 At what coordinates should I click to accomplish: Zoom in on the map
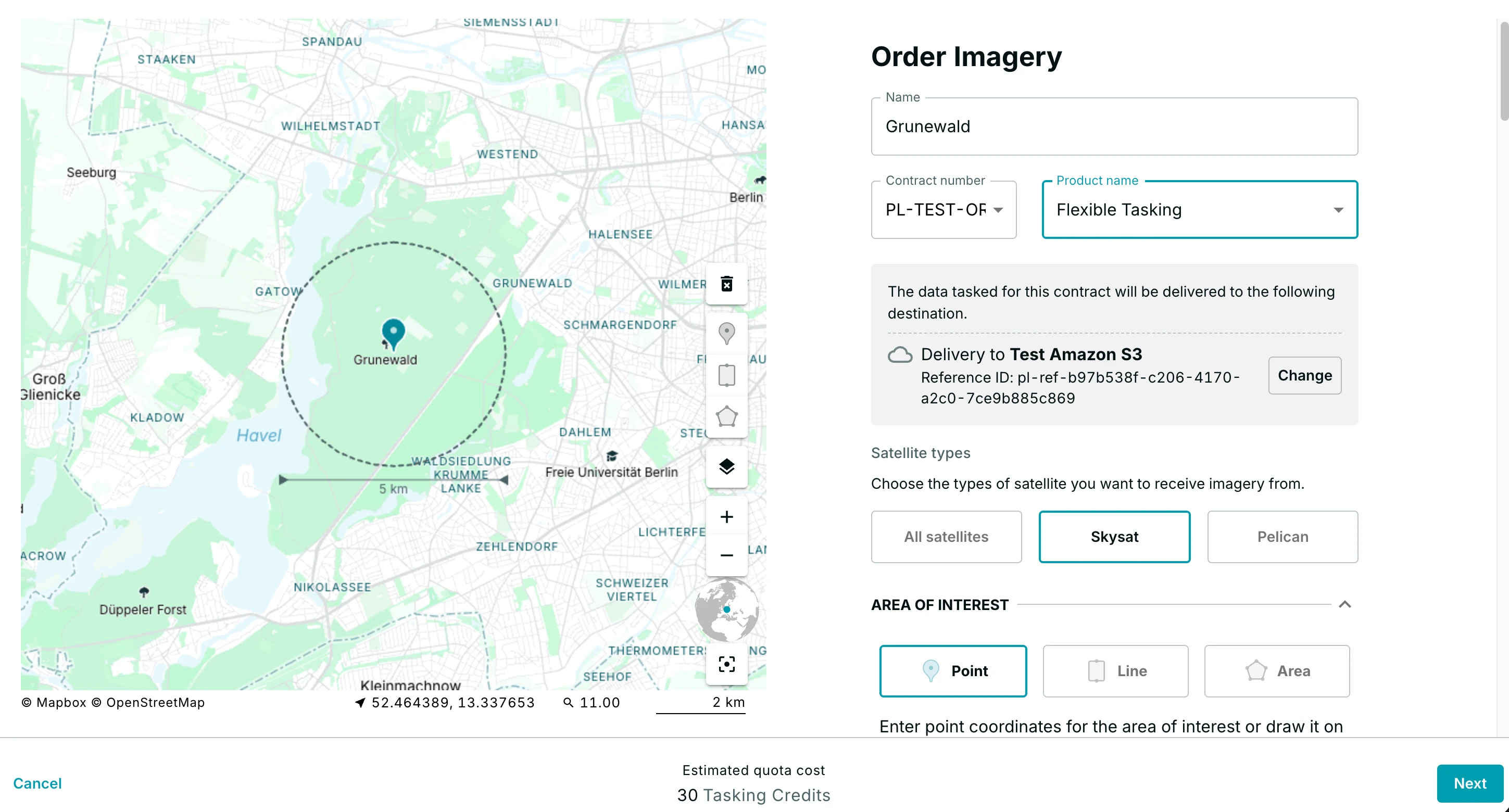[x=726, y=516]
